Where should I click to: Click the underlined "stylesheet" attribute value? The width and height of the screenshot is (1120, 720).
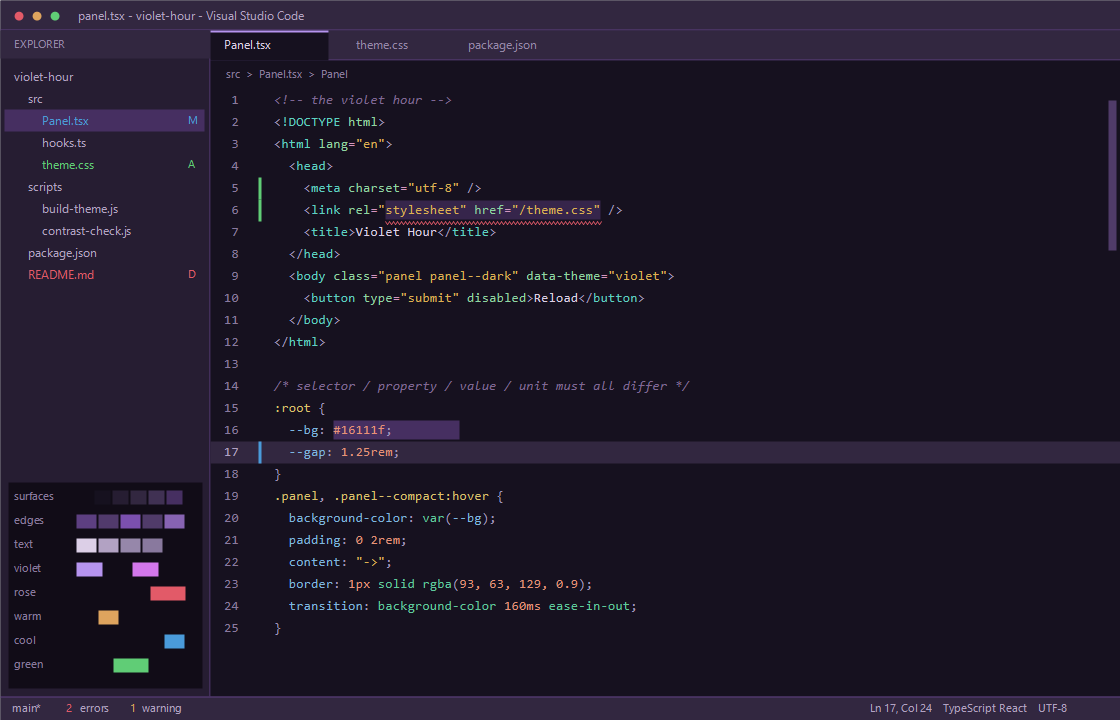coord(426,210)
